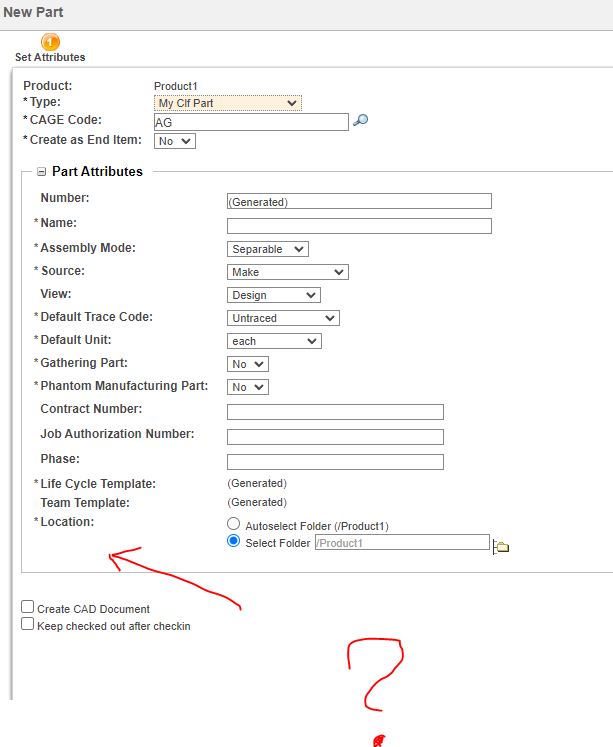613x747 pixels.
Task: Click the Set Attributes step icon
Action: [50, 42]
